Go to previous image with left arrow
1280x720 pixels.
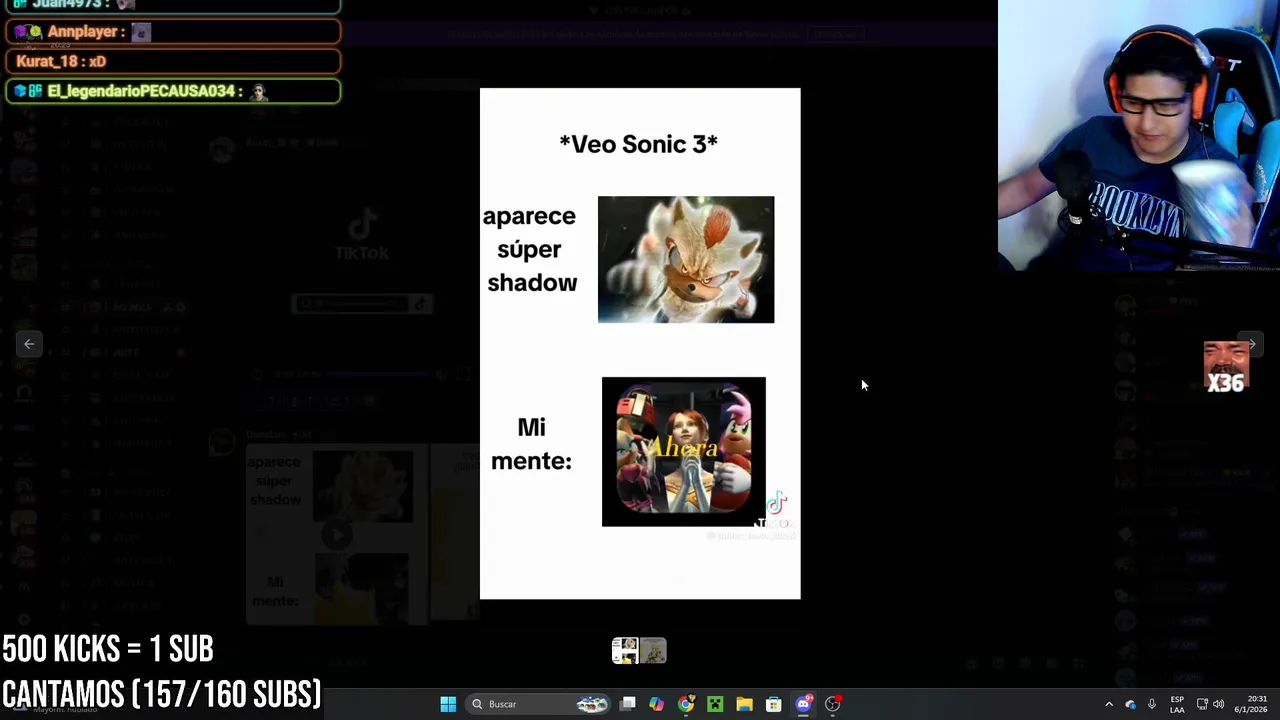click(29, 344)
